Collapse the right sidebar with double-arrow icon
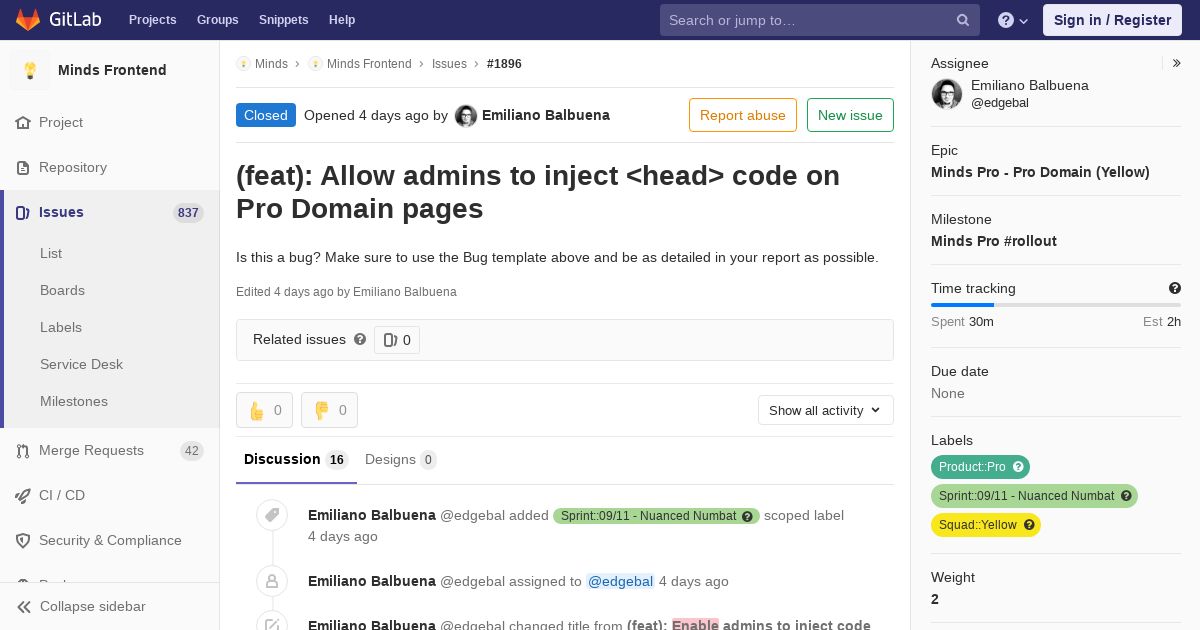Screen dimensions: 1200x630 click(x=1177, y=63)
